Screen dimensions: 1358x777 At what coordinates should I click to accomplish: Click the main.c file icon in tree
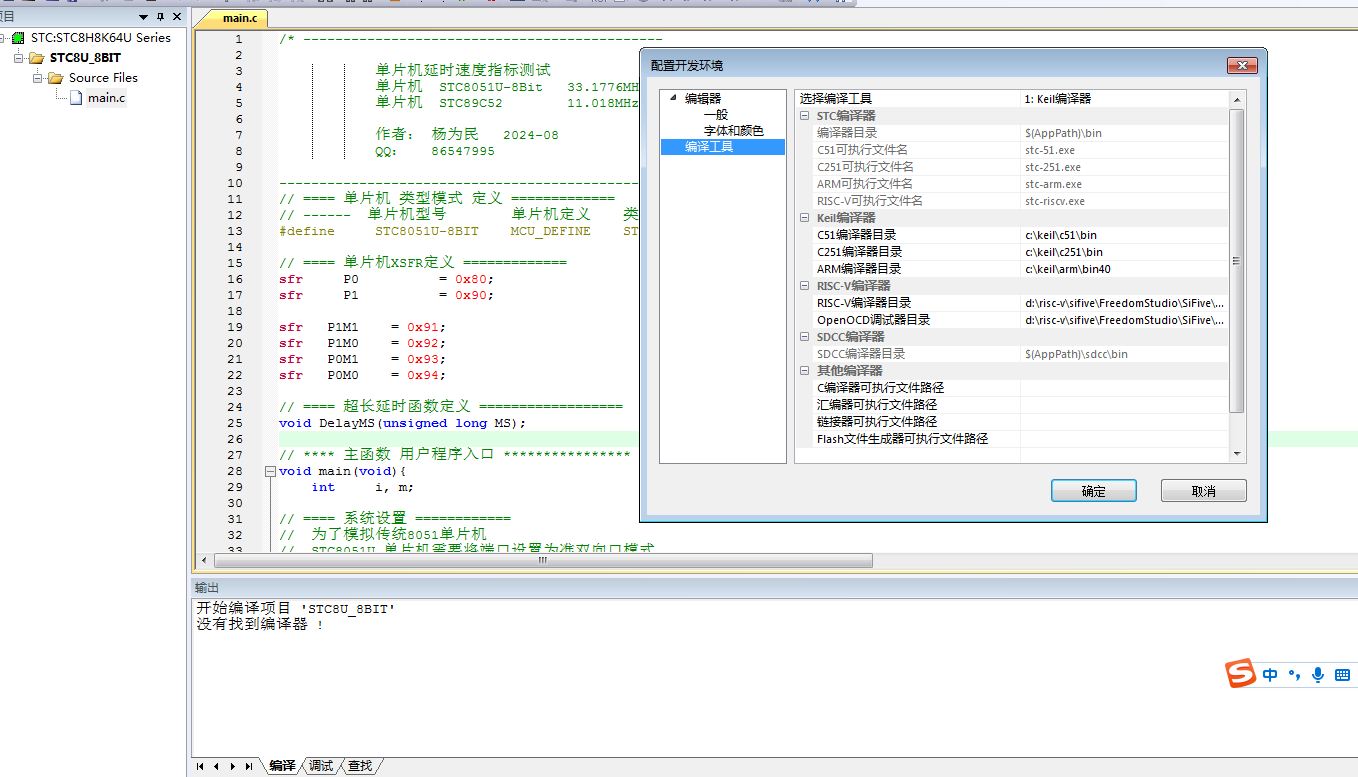click(76, 98)
